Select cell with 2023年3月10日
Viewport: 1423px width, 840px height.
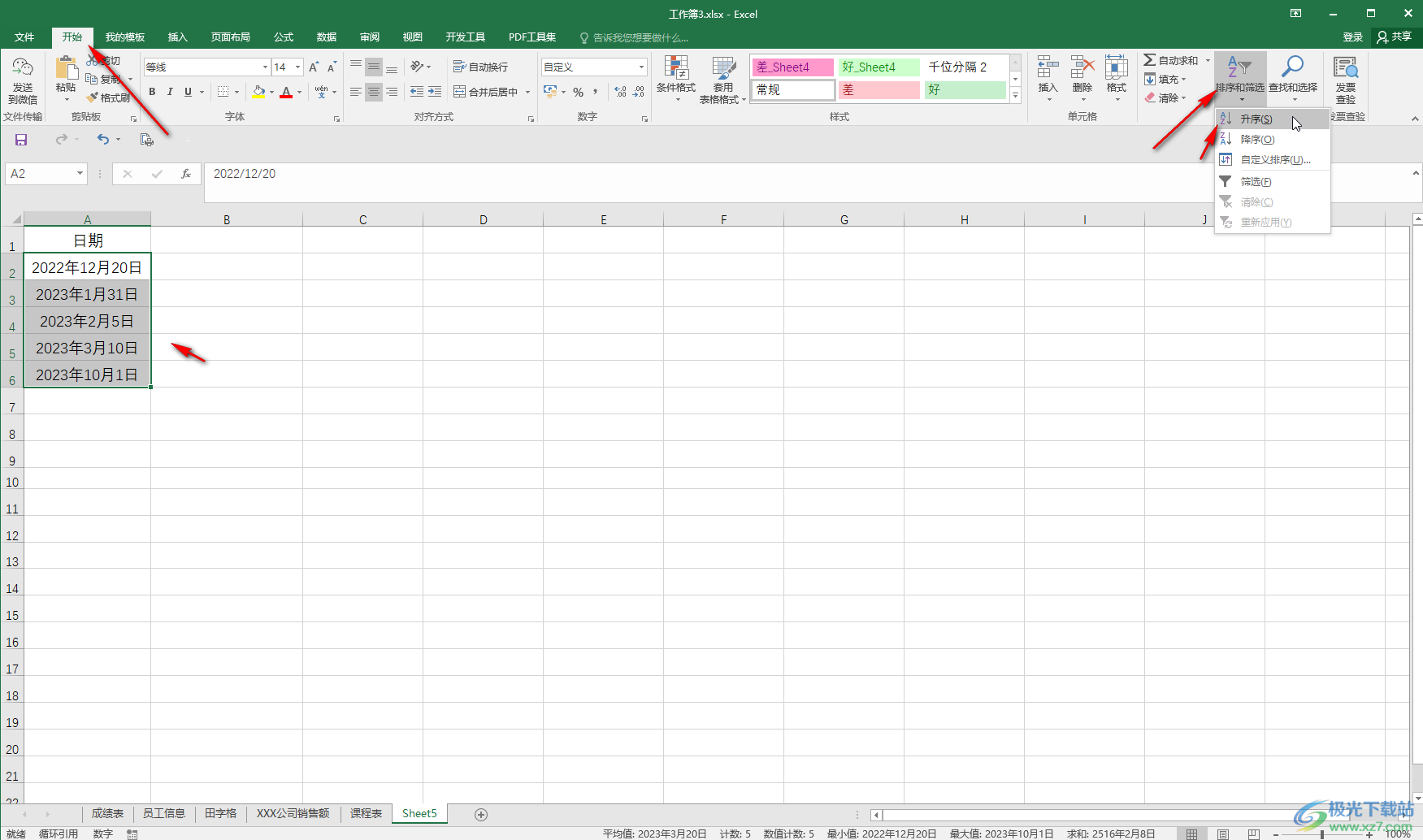(87, 349)
